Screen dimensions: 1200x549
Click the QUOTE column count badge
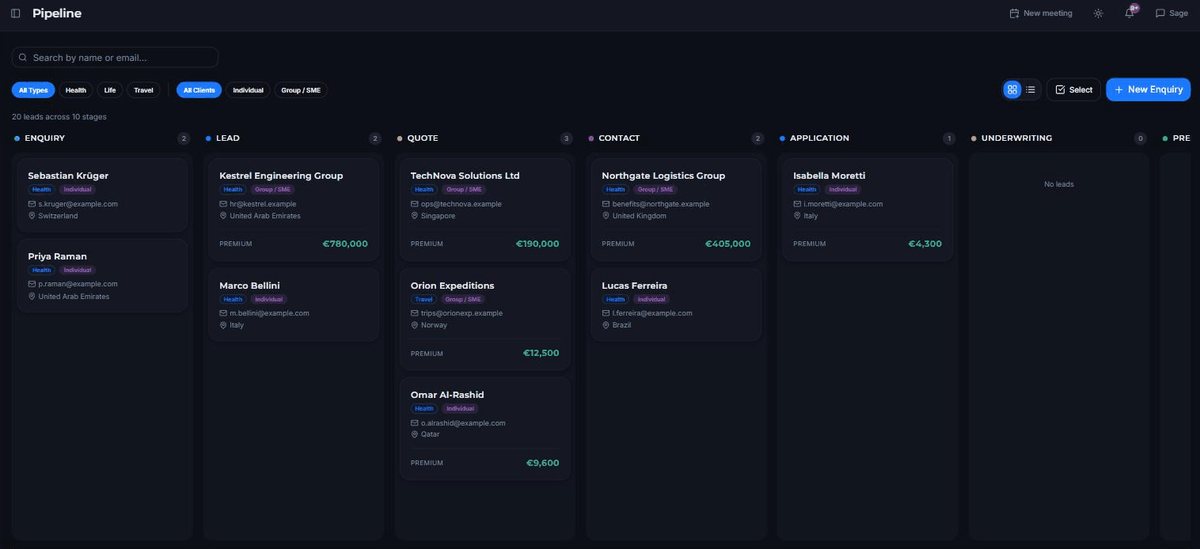(x=567, y=139)
